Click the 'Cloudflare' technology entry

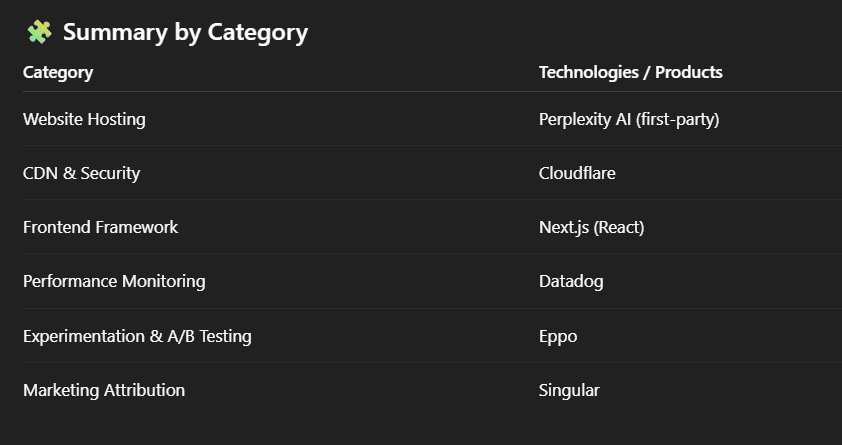[x=577, y=173]
